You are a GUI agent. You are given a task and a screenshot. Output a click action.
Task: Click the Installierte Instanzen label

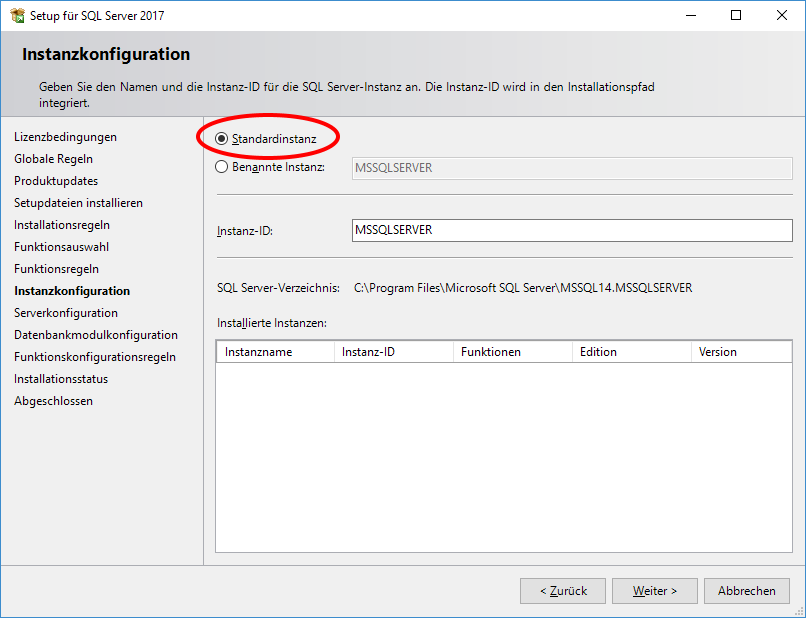point(272,323)
